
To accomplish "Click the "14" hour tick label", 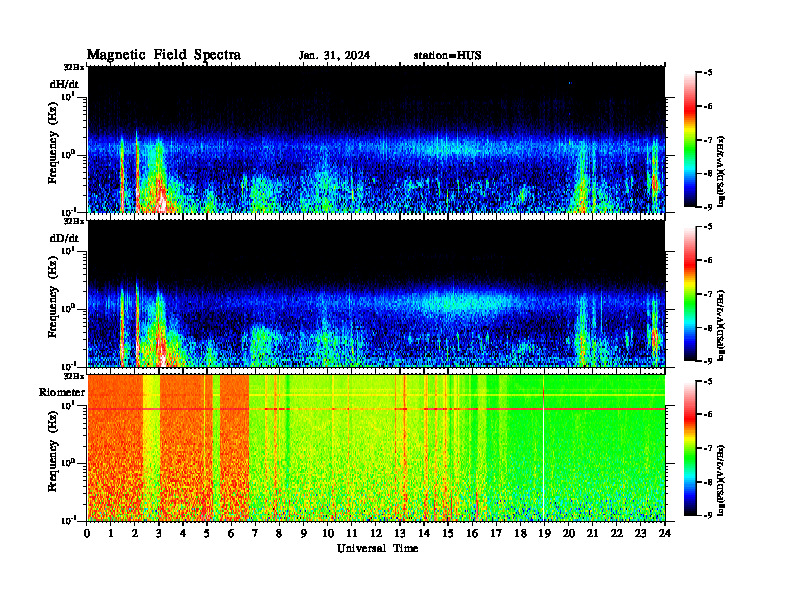I will click(x=424, y=533).
